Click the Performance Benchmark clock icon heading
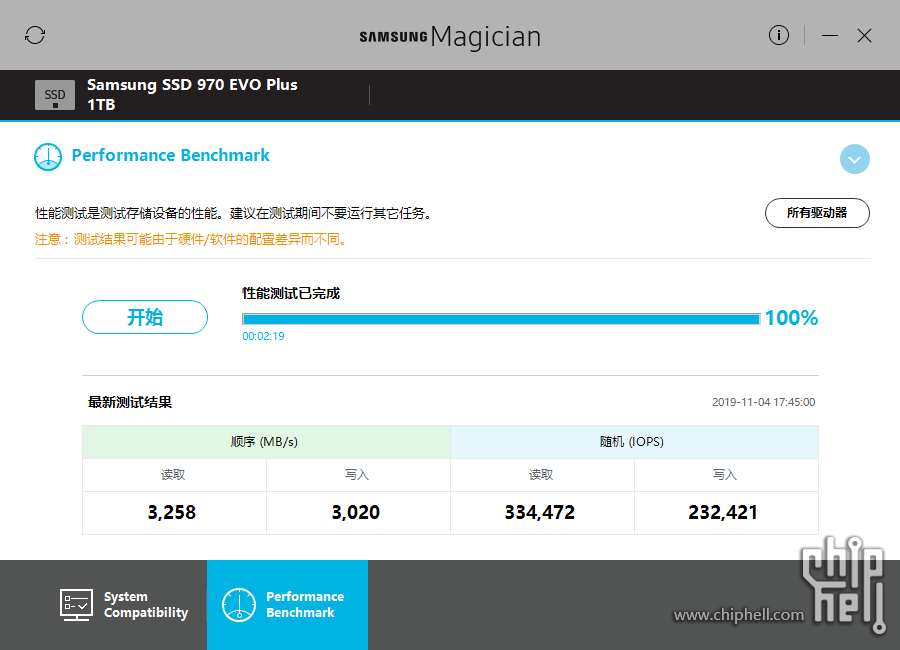 [x=48, y=157]
